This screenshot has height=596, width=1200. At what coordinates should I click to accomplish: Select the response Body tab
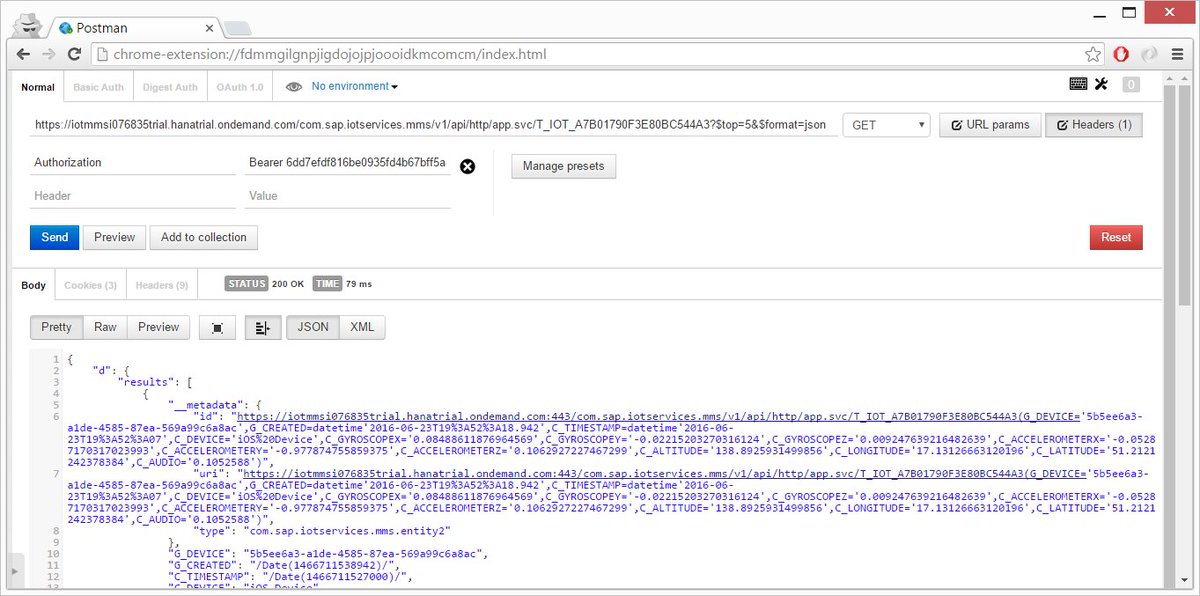coord(34,285)
